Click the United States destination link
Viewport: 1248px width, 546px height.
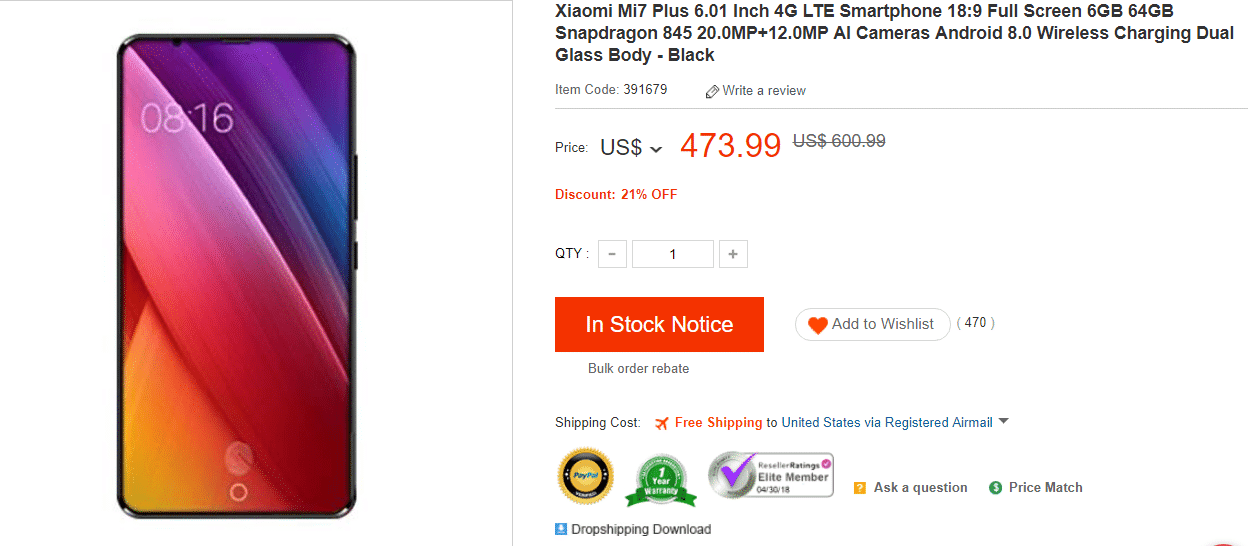point(820,423)
